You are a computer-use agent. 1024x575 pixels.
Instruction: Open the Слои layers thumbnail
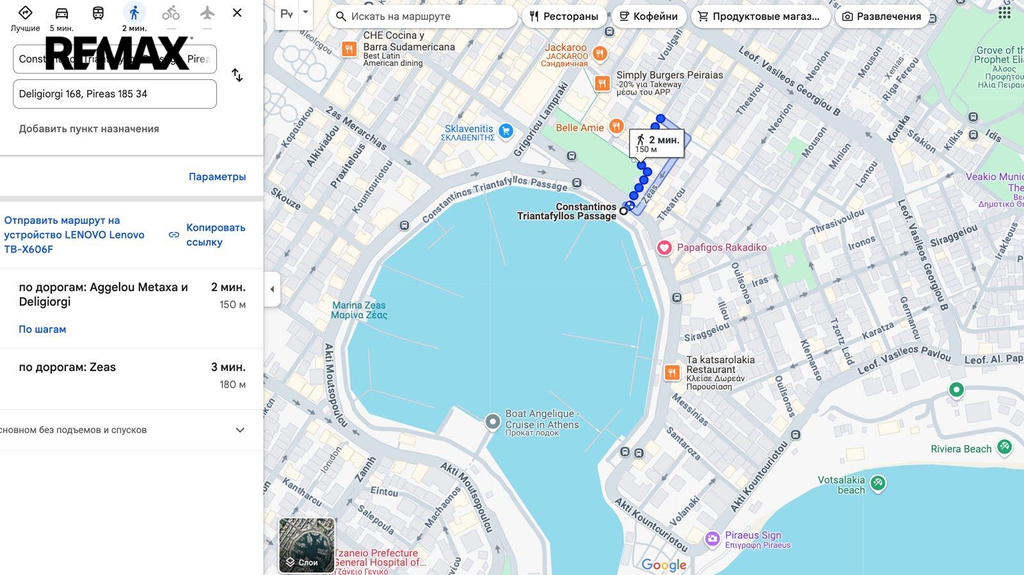click(307, 545)
